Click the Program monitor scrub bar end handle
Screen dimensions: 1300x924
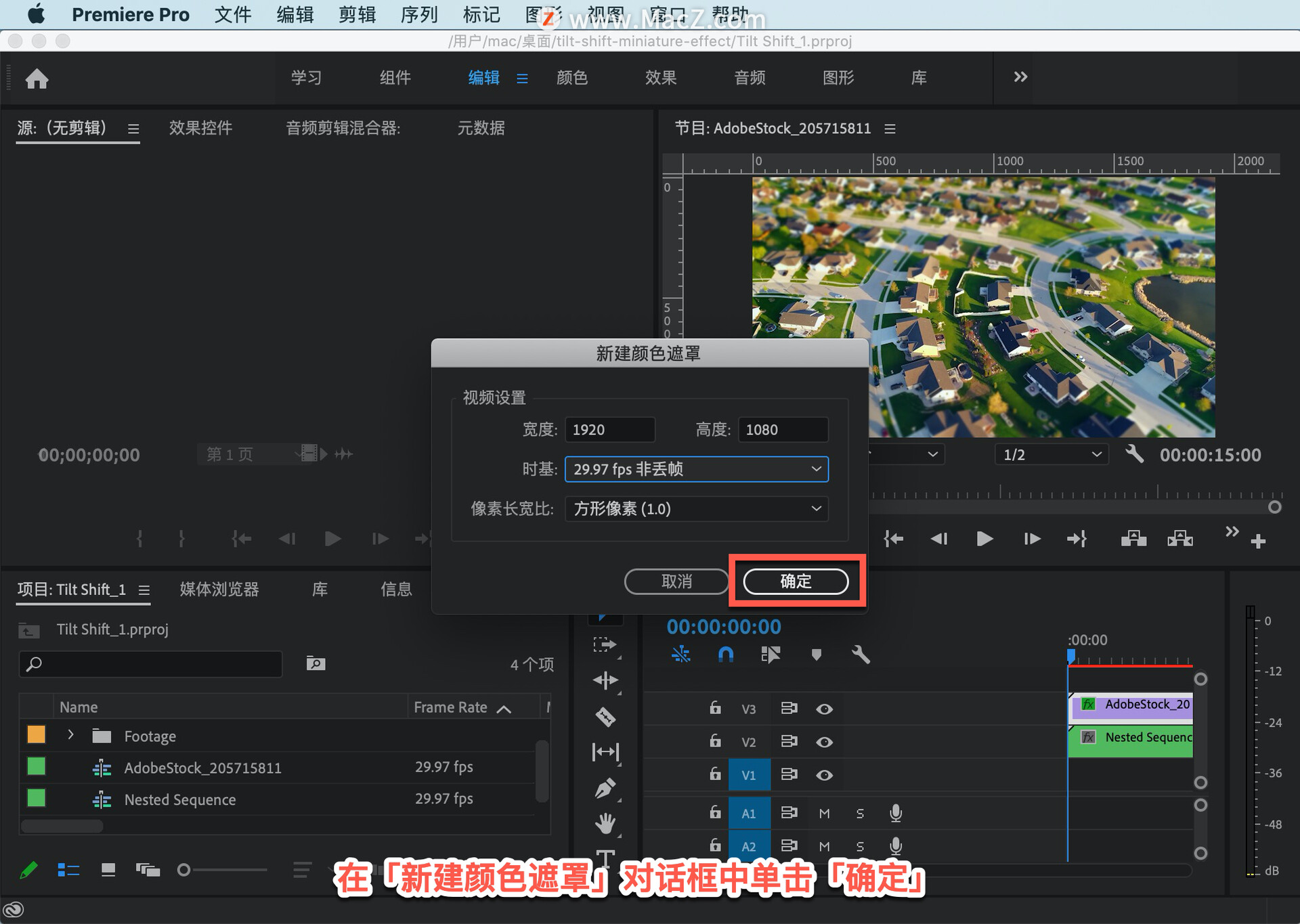[1274, 507]
